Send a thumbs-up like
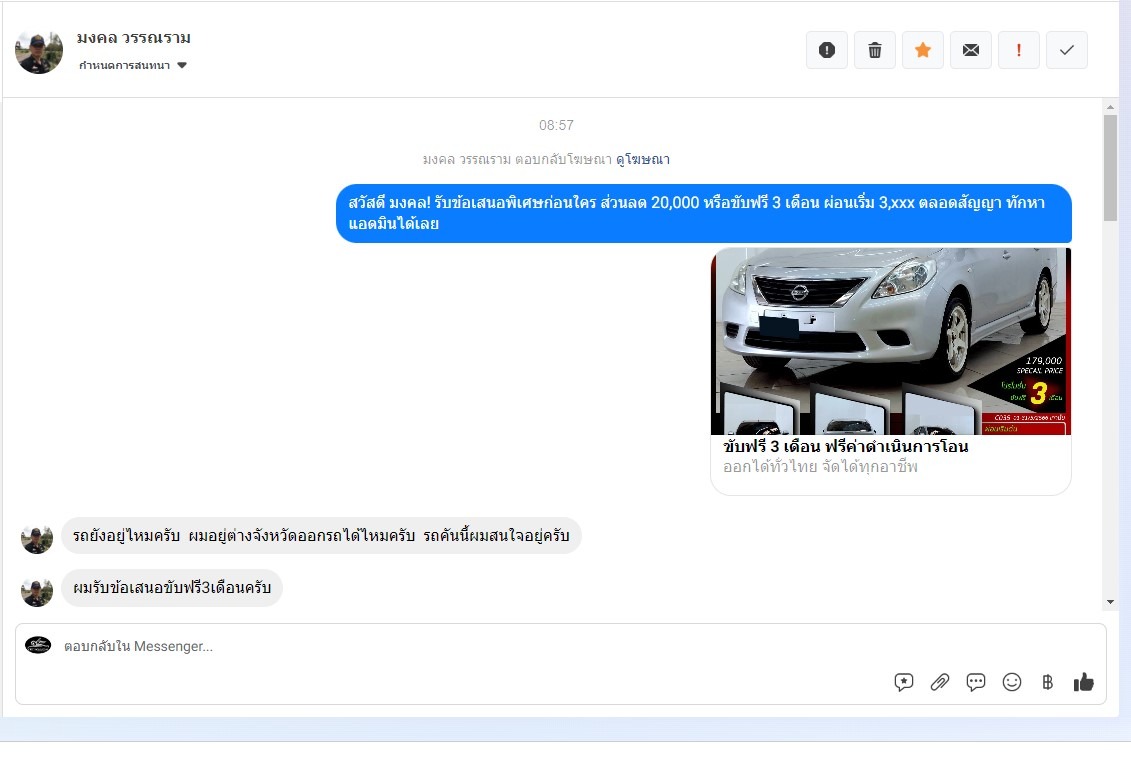This screenshot has height=760, width=1131. [1083, 682]
